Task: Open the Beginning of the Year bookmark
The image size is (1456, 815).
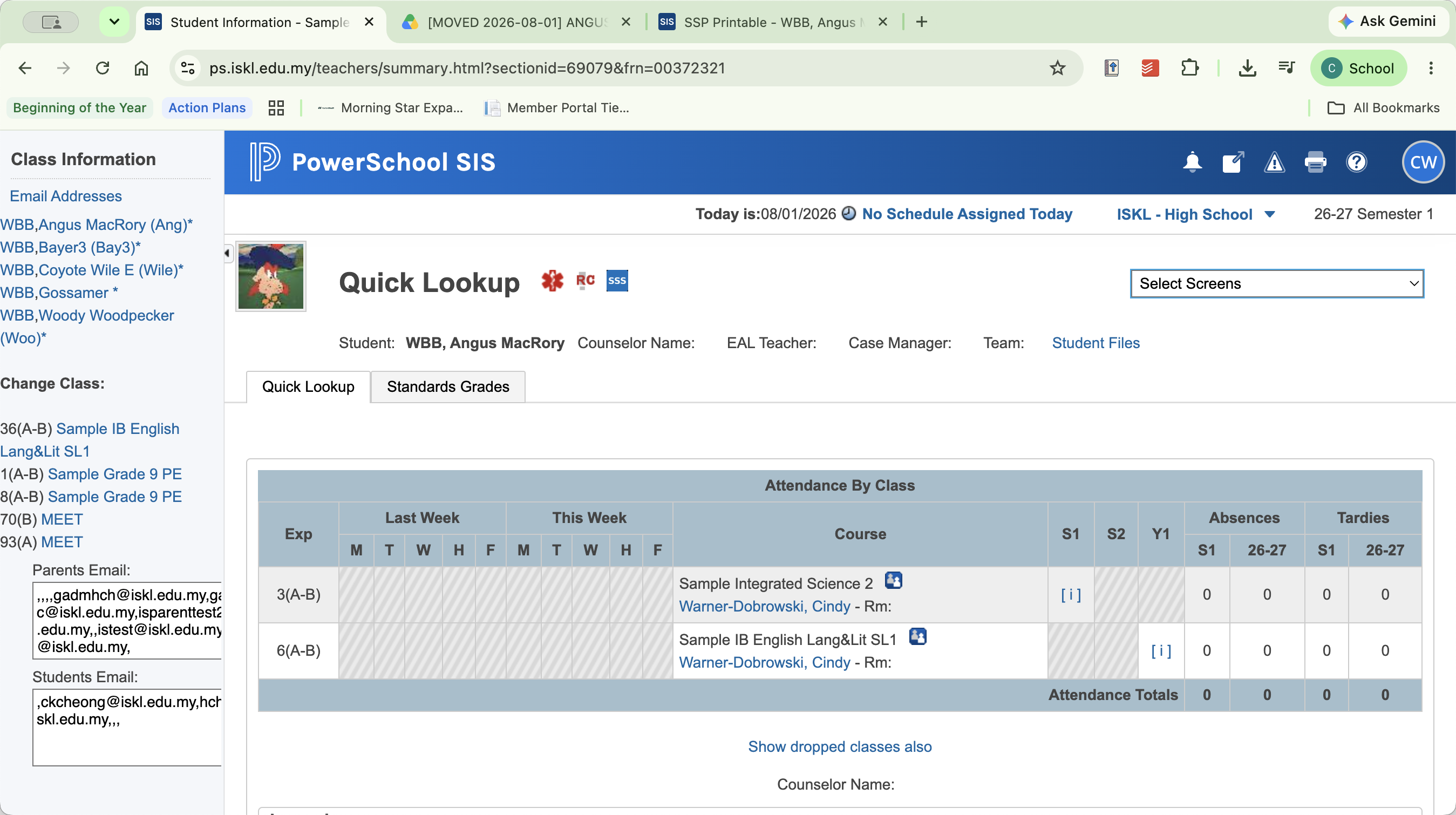Action: point(80,108)
